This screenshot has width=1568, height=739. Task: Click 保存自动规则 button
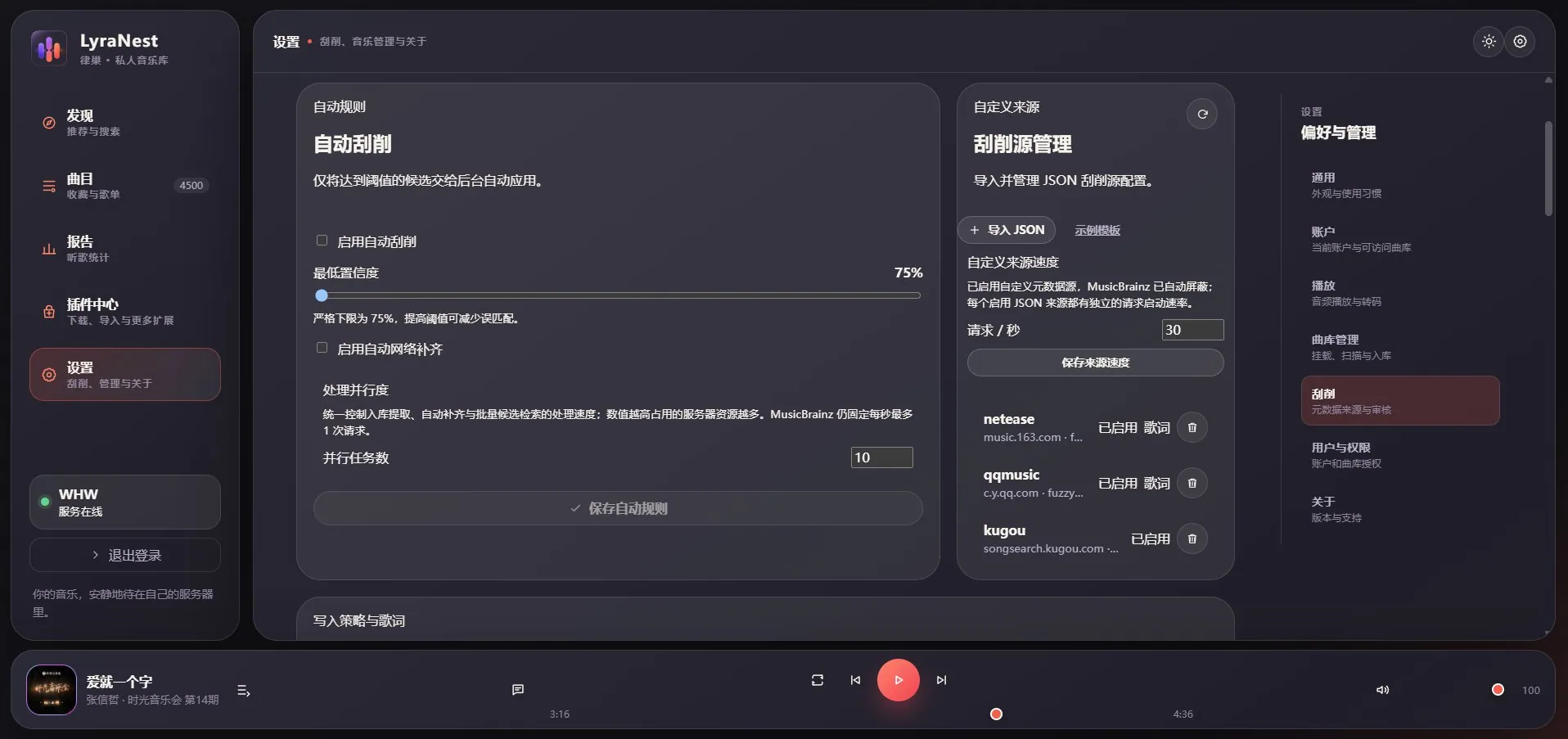(x=618, y=508)
